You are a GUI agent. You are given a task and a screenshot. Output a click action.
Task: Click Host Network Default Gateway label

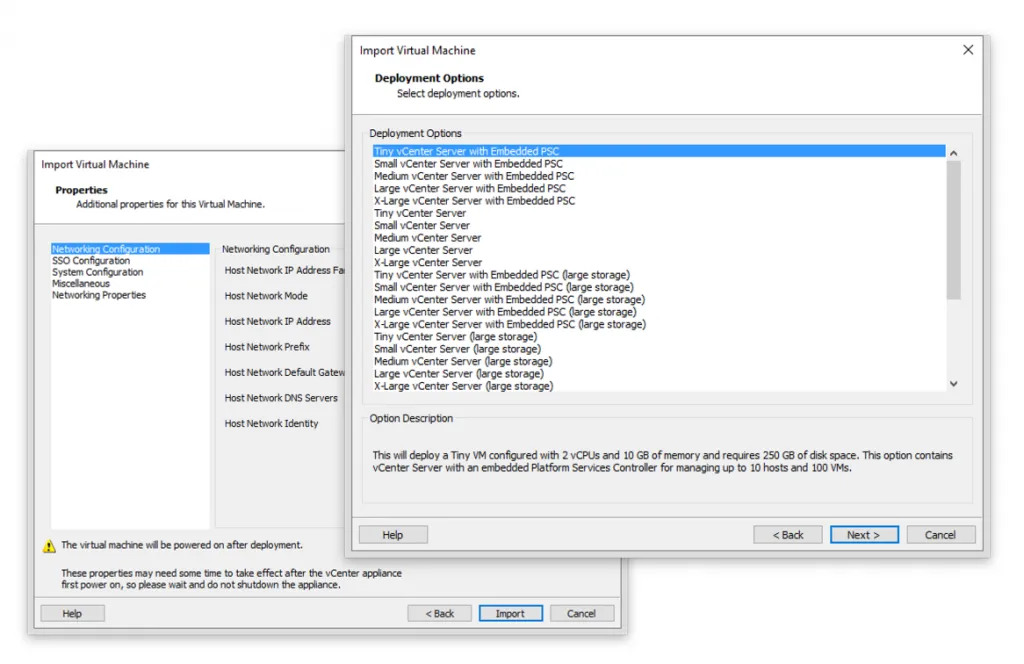click(285, 372)
